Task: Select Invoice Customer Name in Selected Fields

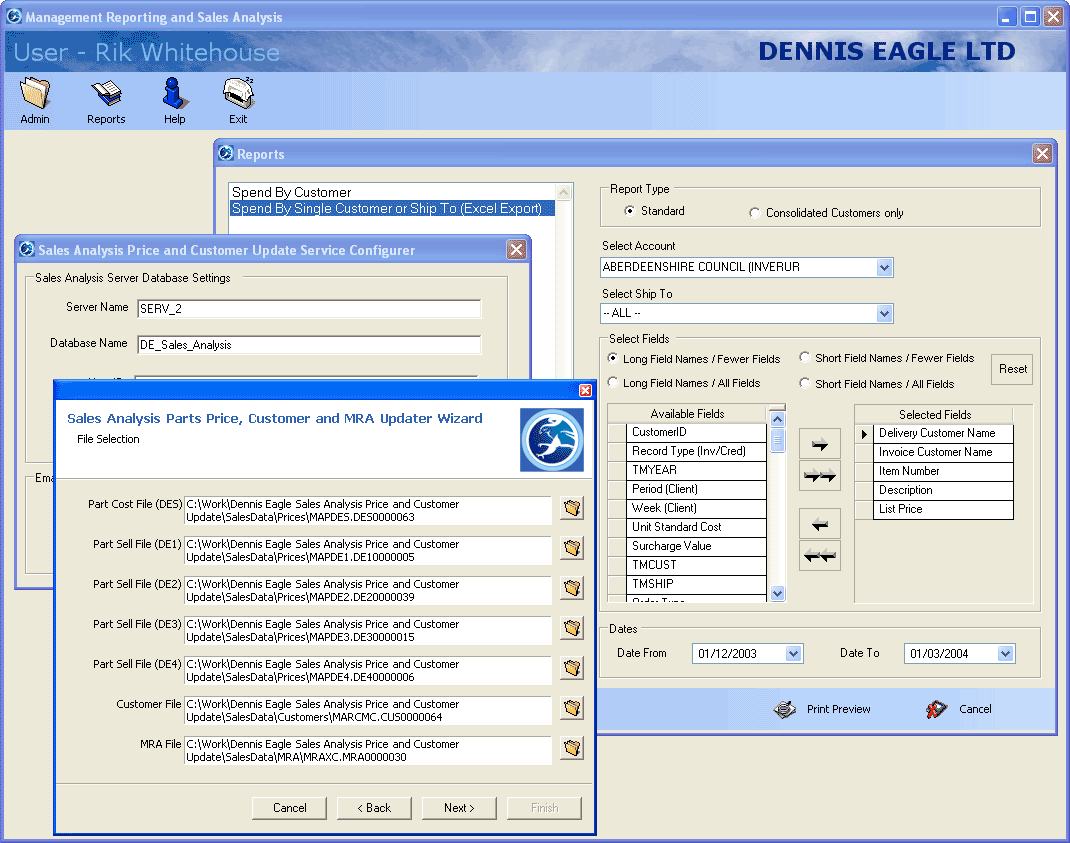Action: 943,453
